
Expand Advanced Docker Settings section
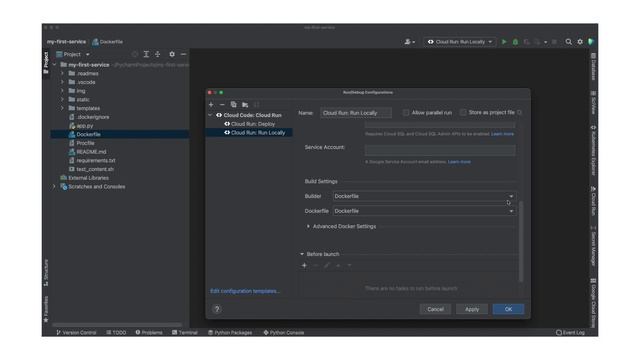click(x=308, y=227)
